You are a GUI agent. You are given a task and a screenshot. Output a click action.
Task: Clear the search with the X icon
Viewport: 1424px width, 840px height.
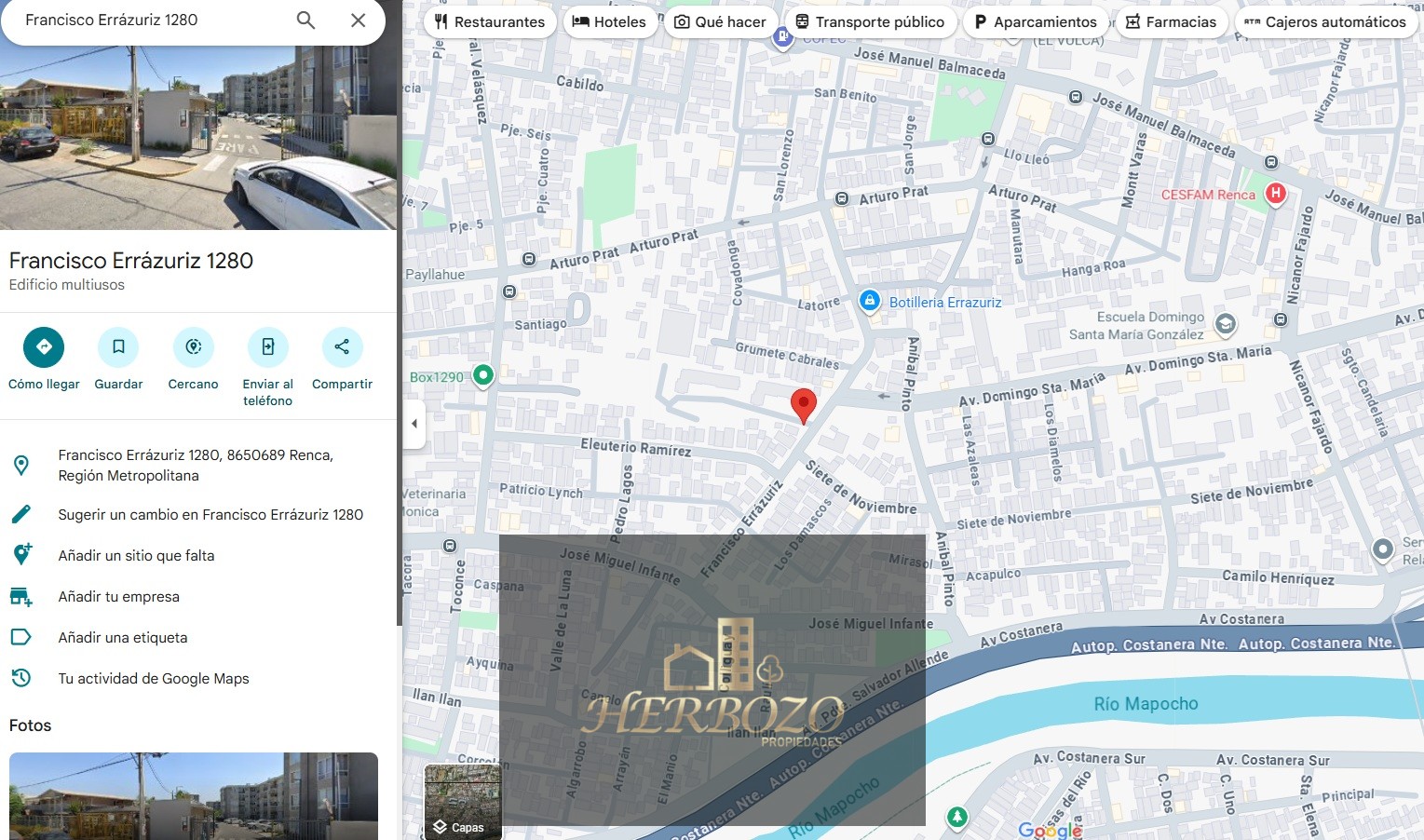(x=358, y=20)
